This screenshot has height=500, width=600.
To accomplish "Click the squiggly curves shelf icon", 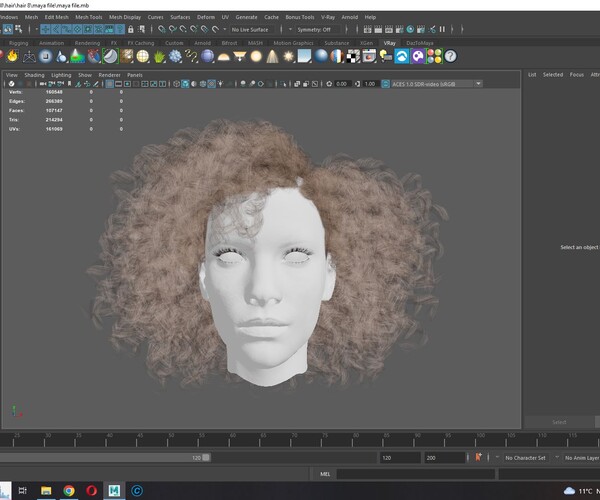I will tap(191, 57).
